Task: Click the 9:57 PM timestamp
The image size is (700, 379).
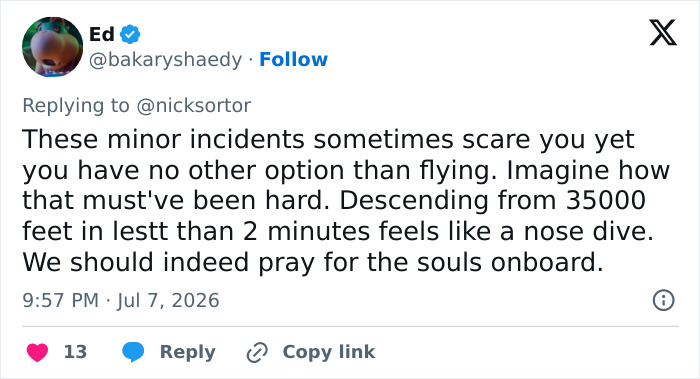Action: [x=61, y=300]
